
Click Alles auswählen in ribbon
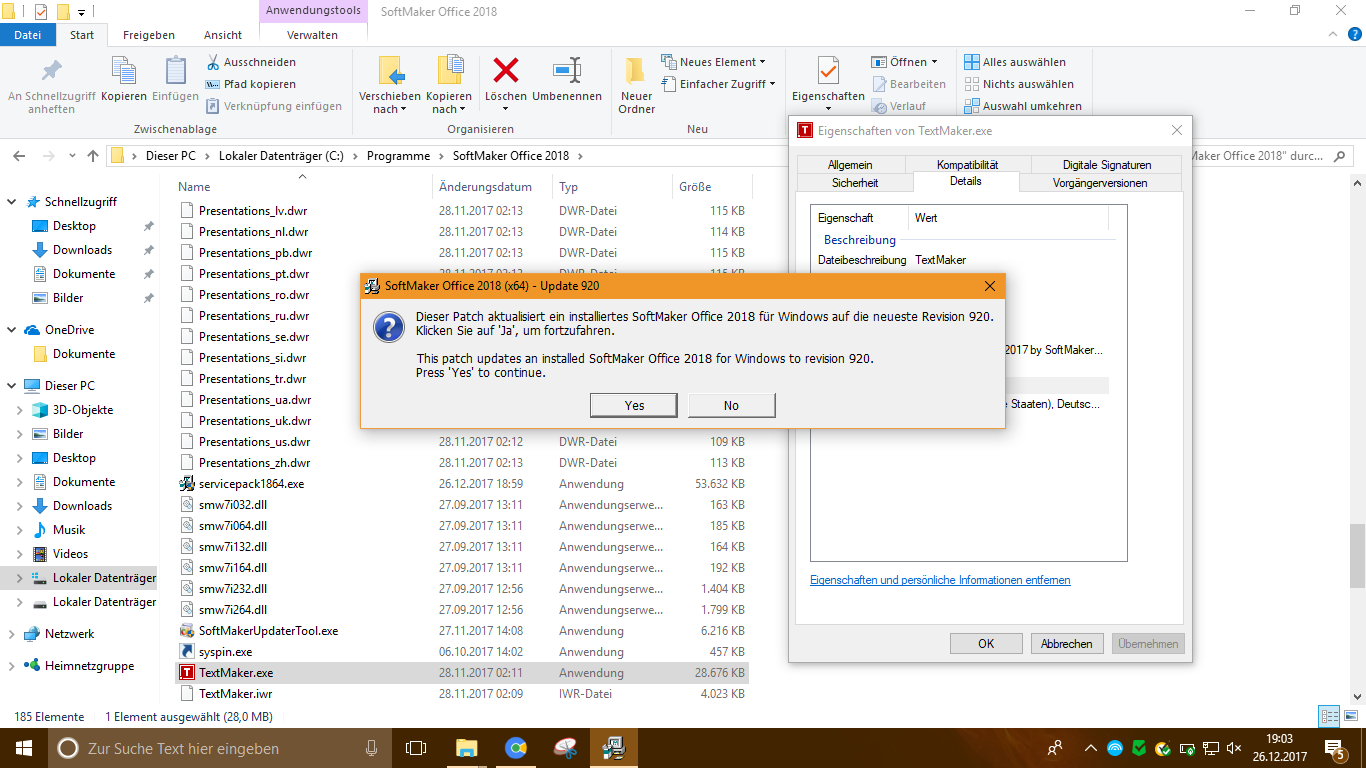click(1015, 62)
